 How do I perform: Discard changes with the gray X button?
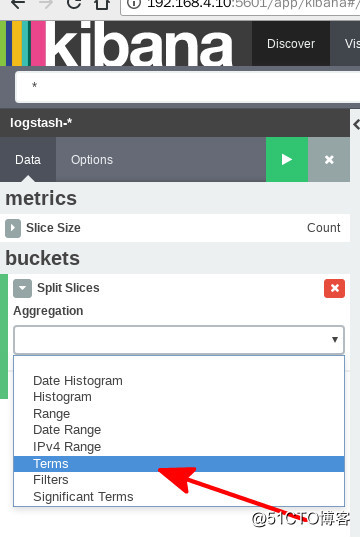click(x=329, y=160)
